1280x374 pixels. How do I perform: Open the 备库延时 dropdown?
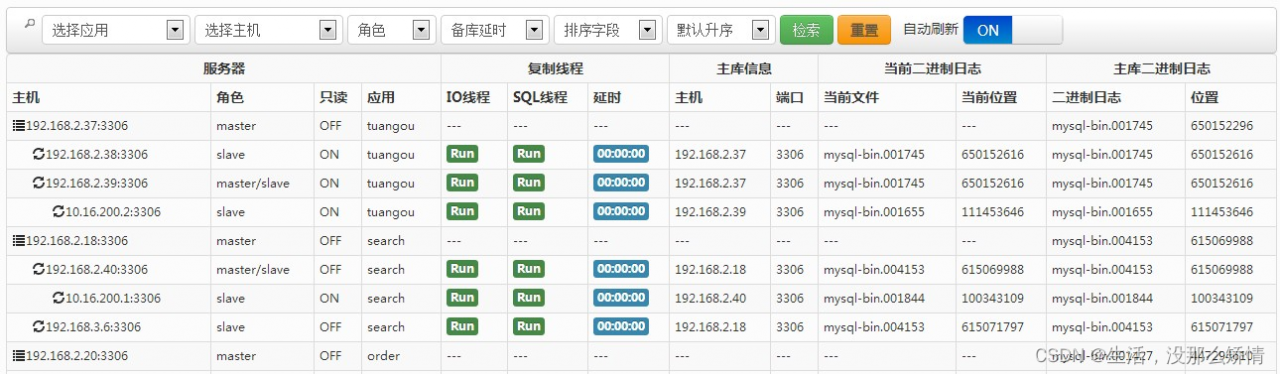(494, 30)
